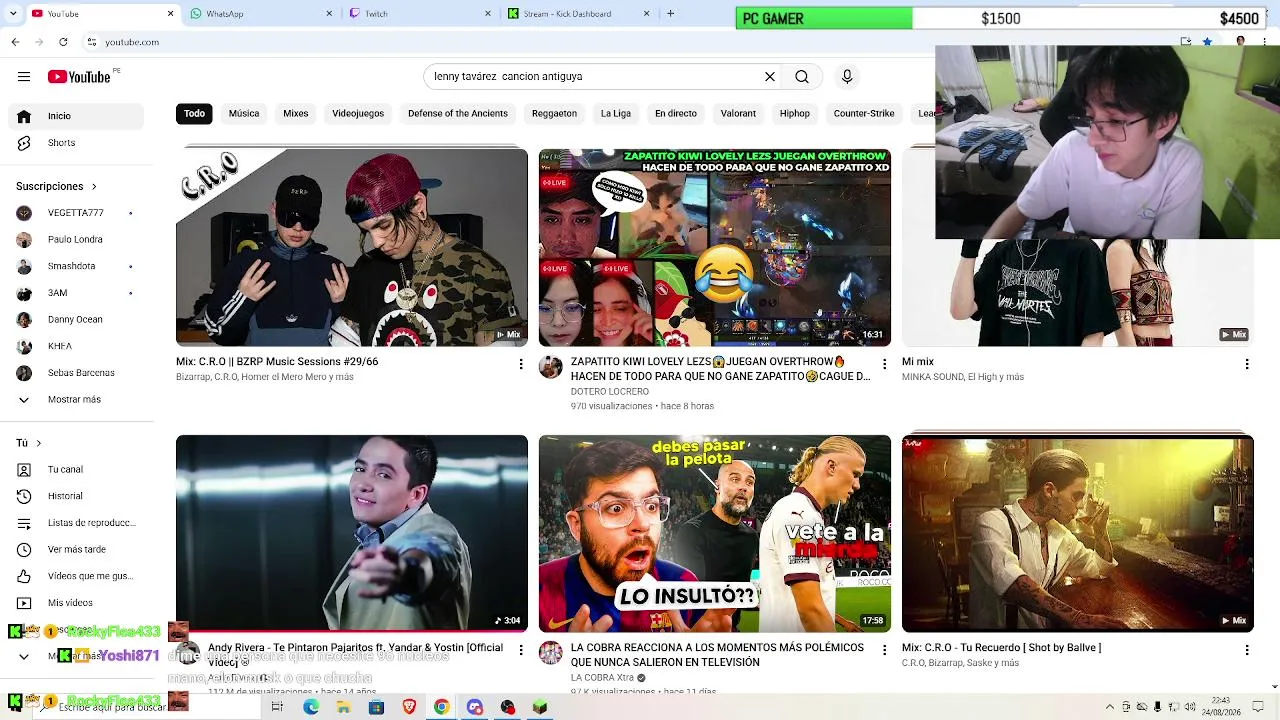1280x720 pixels.
Task: Open the Inicio home icon
Action: (x=24, y=116)
